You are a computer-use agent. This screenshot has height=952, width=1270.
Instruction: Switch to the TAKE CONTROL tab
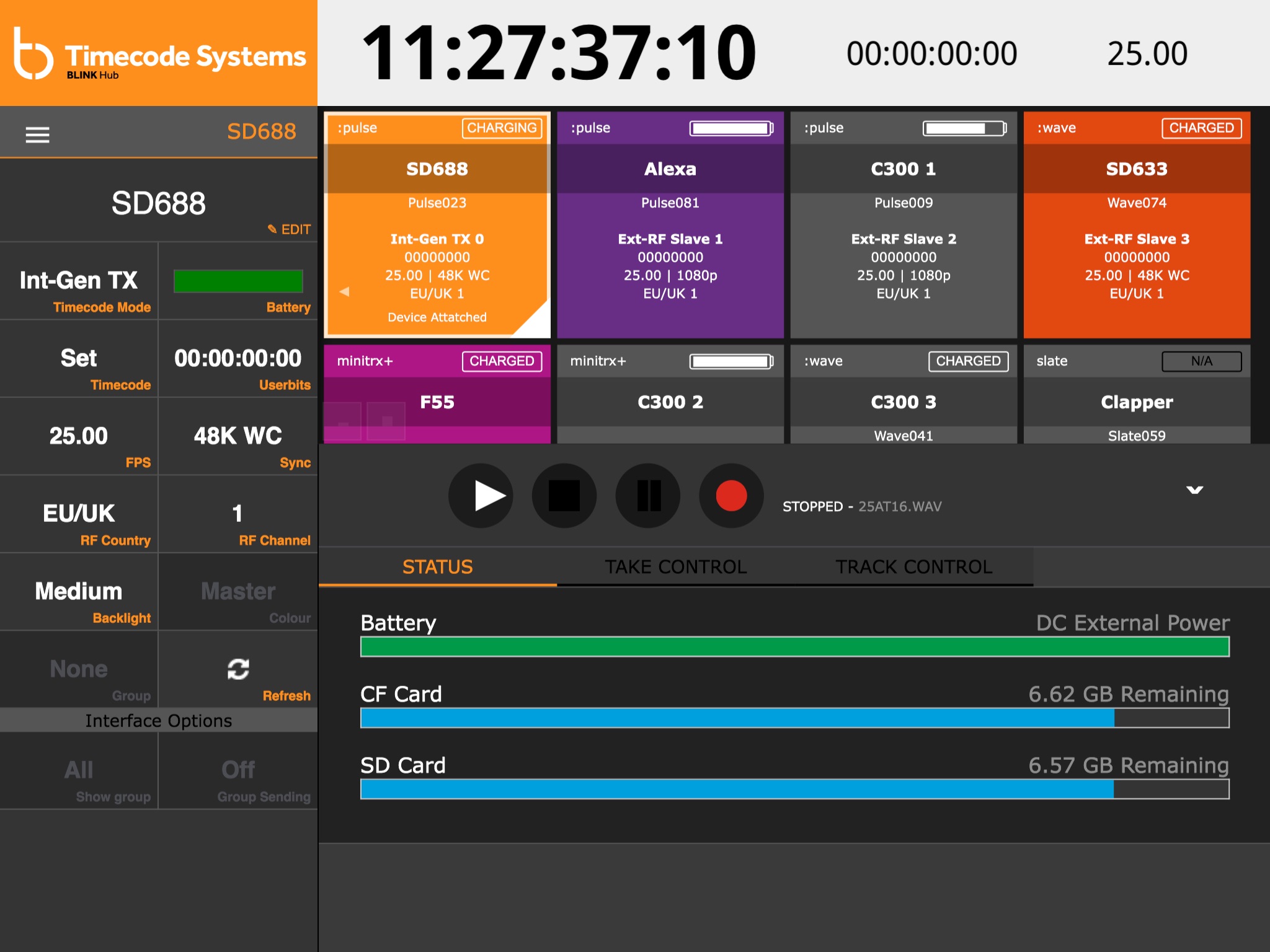coord(675,566)
